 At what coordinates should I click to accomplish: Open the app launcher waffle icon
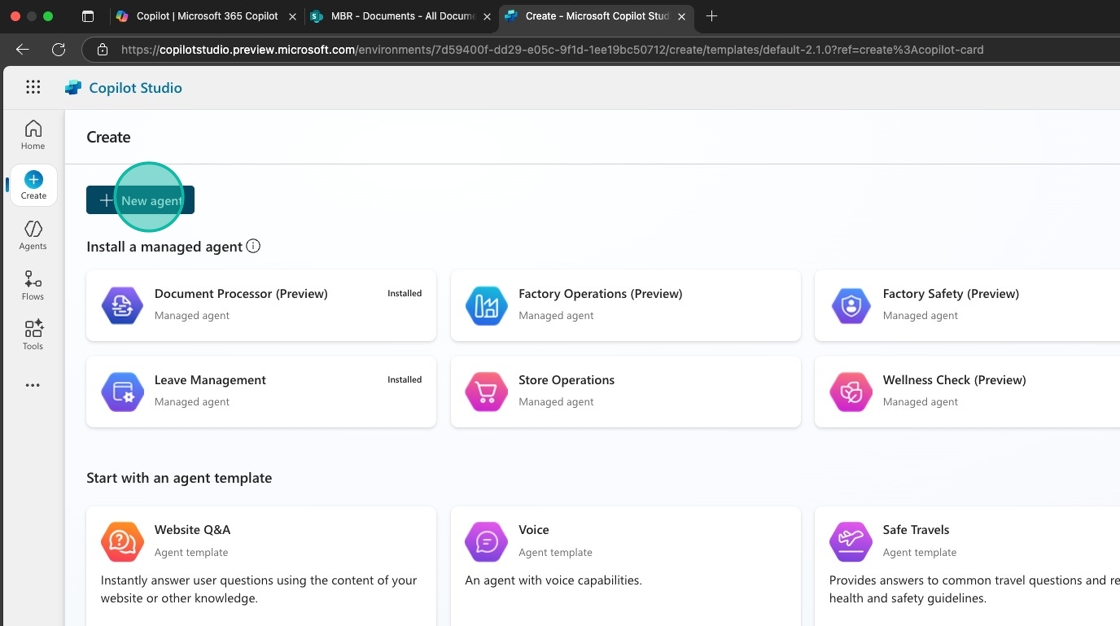[33, 87]
